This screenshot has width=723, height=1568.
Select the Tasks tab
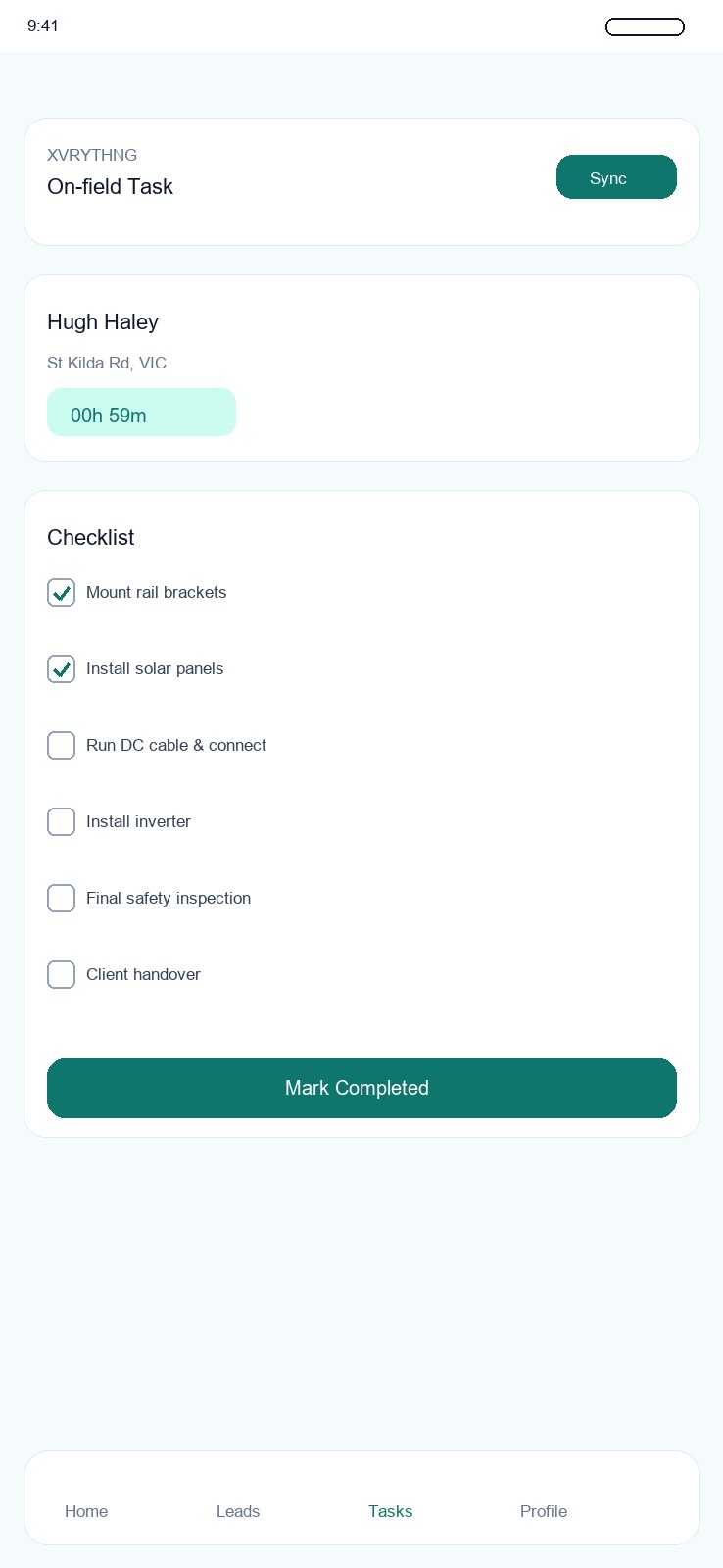coord(390,1511)
